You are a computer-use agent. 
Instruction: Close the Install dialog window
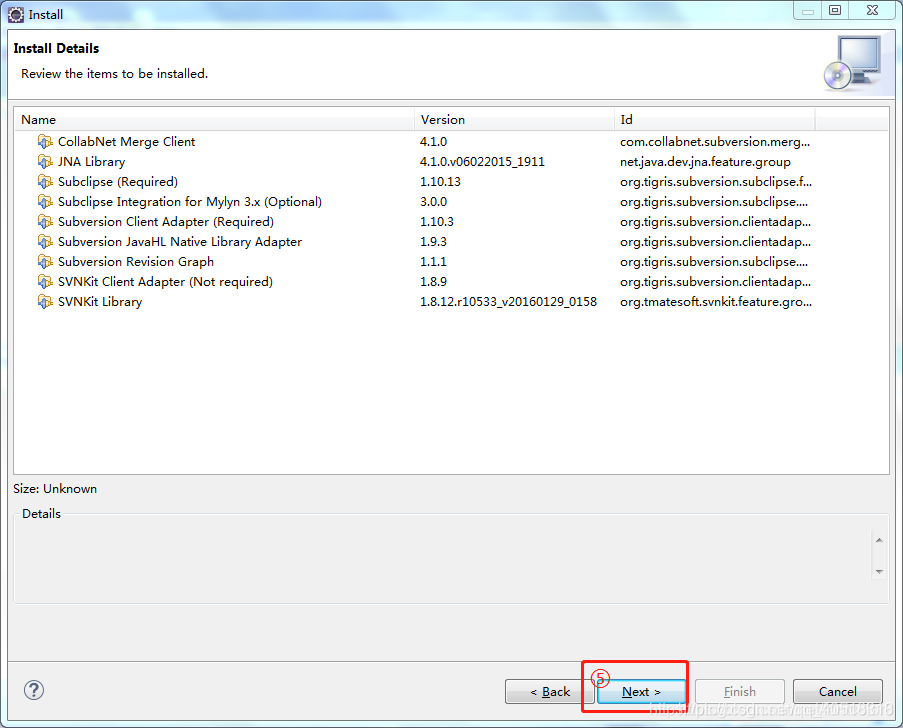872,10
